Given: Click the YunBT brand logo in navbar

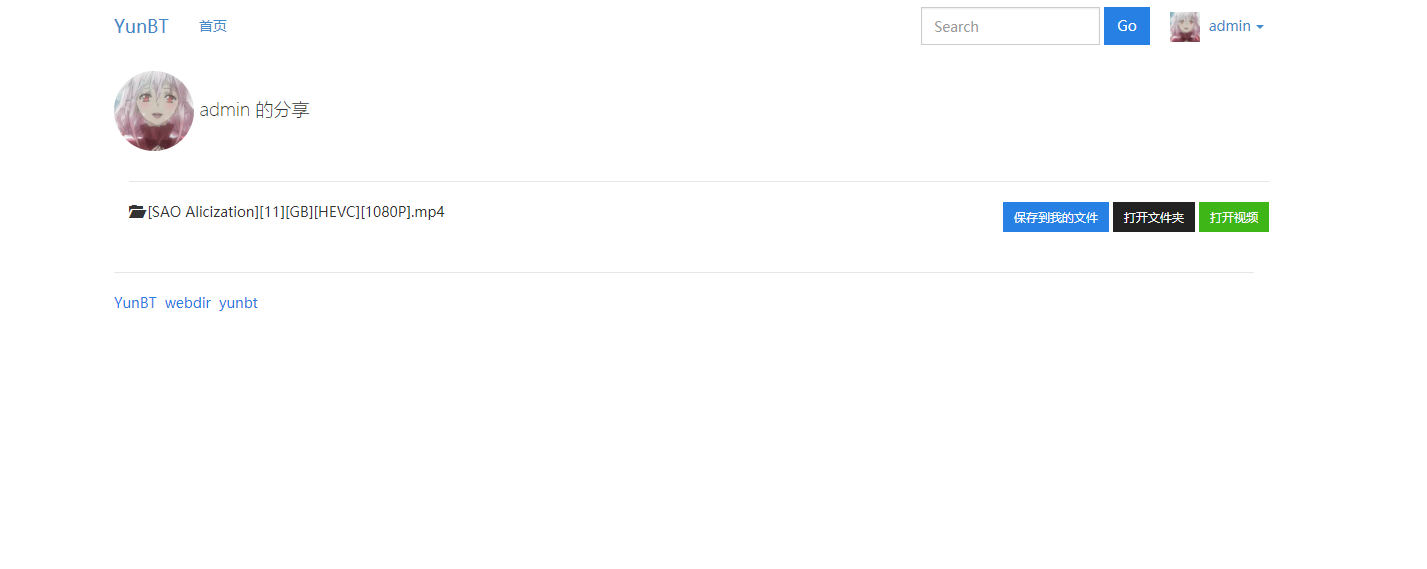Looking at the screenshot, I should 141,26.
